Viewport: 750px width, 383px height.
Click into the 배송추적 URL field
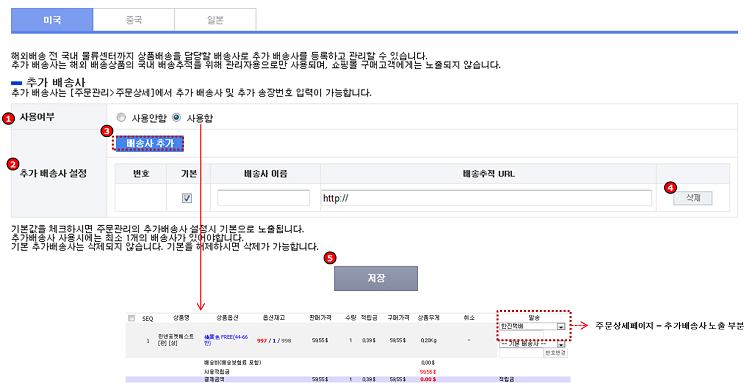[486, 198]
